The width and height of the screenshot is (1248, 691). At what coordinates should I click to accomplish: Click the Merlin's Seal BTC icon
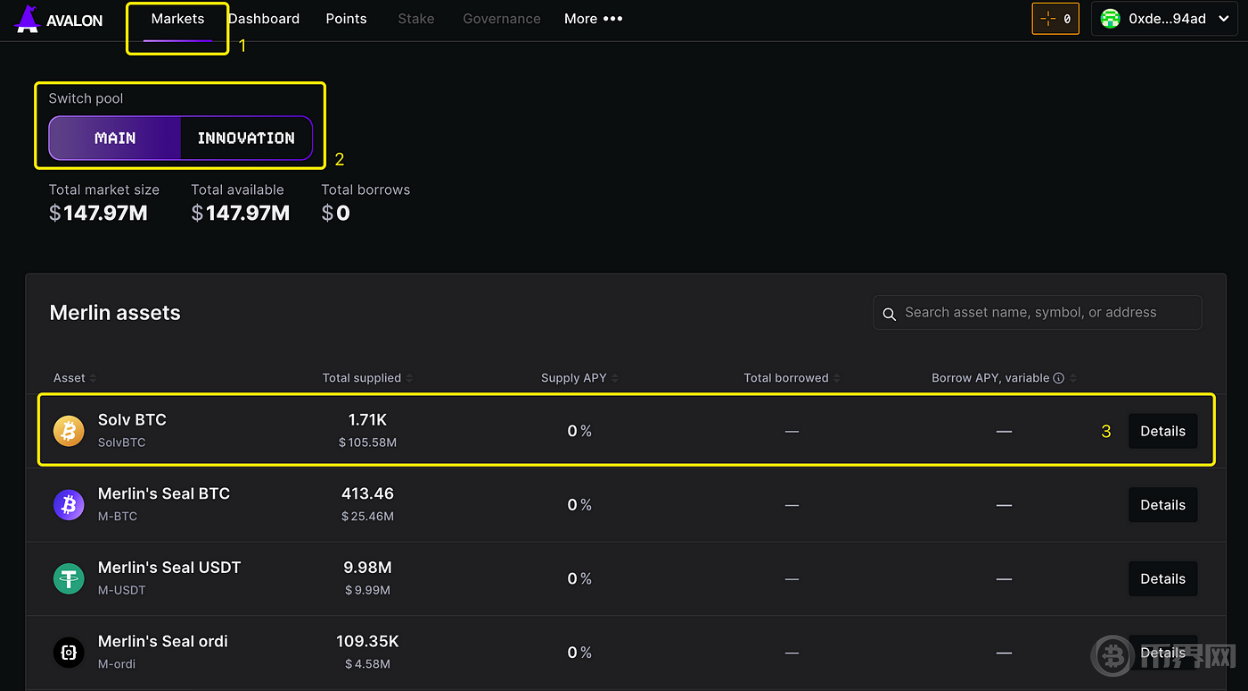pos(69,505)
